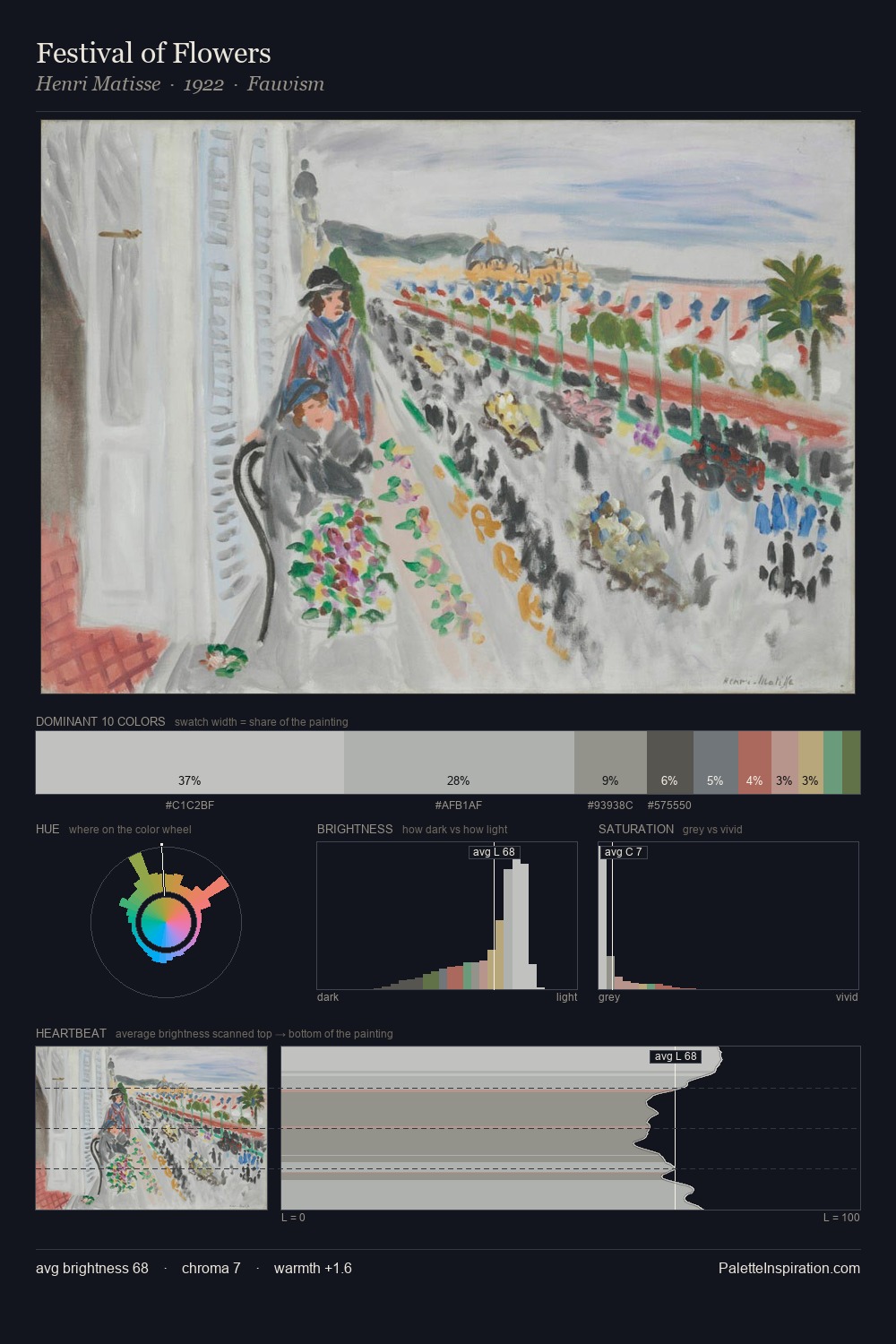Pick the unlabeled sea green swatch
The width and height of the screenshot is (896, 1344).
832,762
